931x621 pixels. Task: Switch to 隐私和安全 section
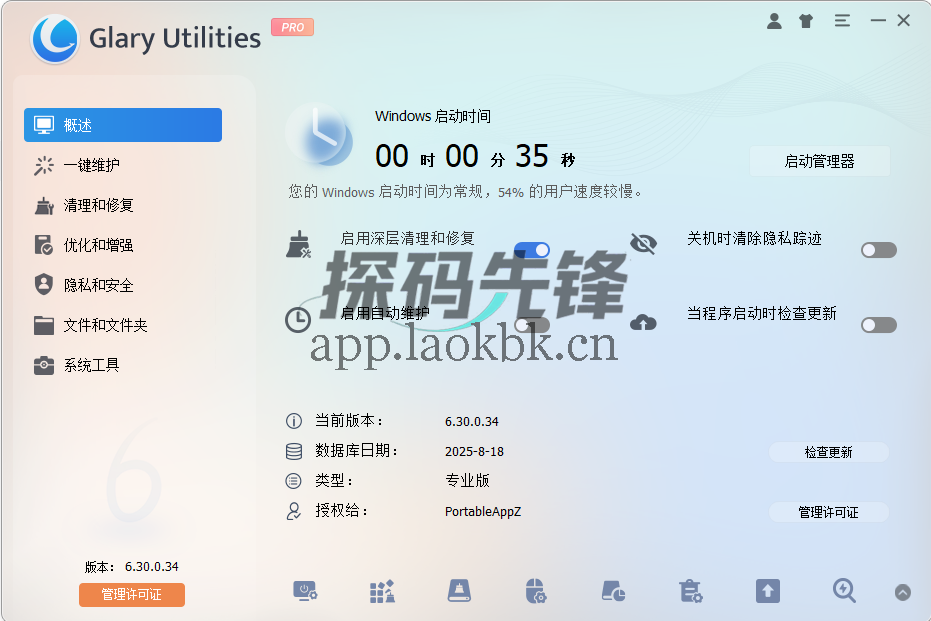(x=123, y=285)
